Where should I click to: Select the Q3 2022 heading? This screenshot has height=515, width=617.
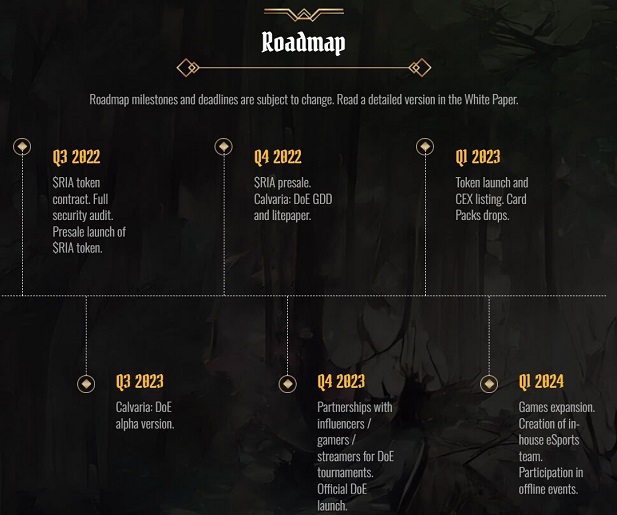click(x=76, y=157)
